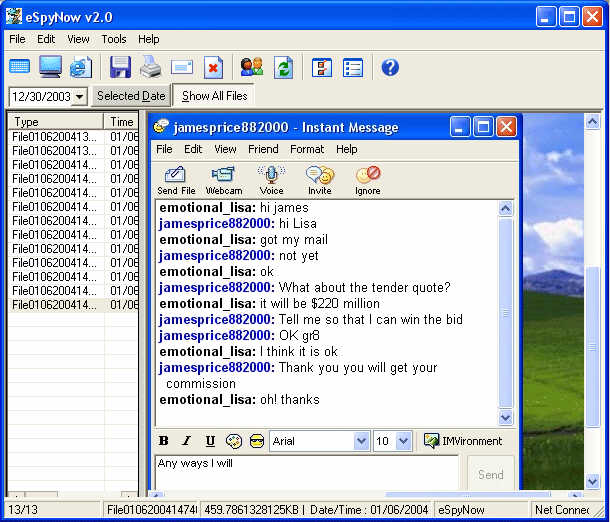Toggle underline U formatting button
The width and height of the screenshot is (610, 522).
[210, 441]
